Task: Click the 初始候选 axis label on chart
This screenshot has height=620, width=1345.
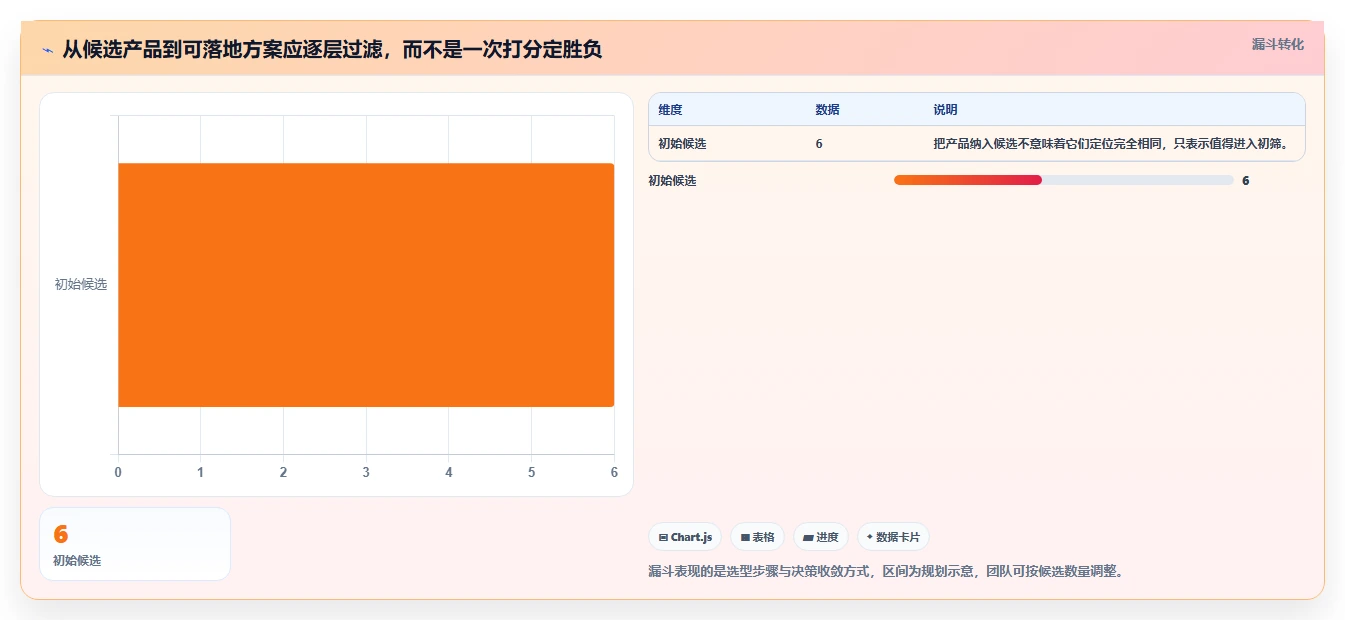Action: [x=81, y=285]
